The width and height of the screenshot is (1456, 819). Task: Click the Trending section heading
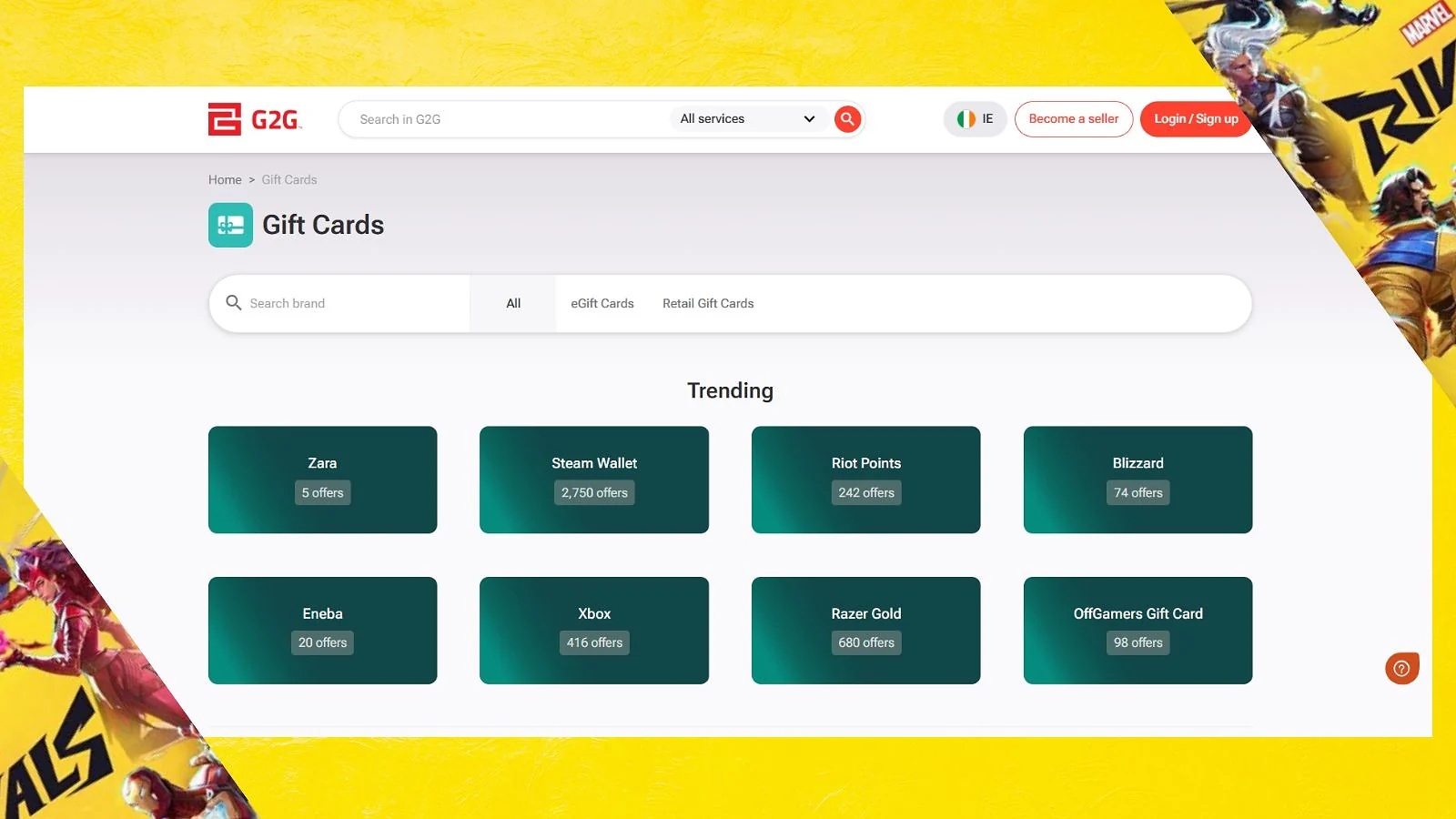(x=730, y=390)
